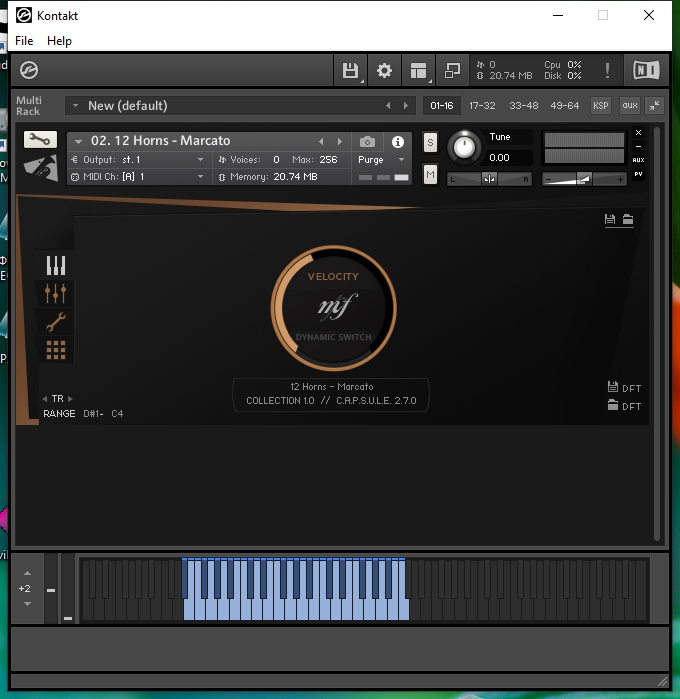Open snapshot view camera icon
This screenshot has width=680, height=699.
367,142
